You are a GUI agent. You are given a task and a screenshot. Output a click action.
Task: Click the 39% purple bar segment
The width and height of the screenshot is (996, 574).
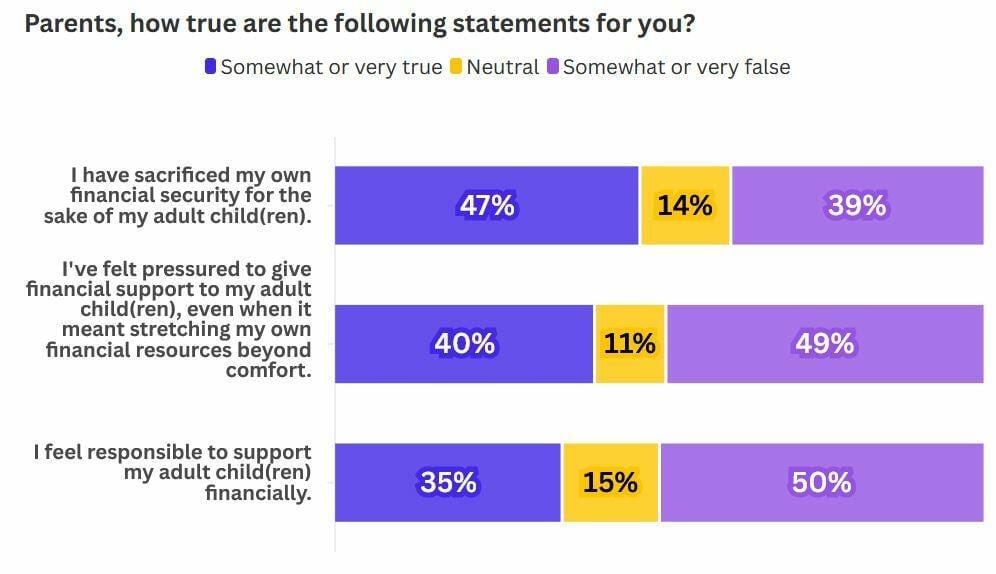point(858,205)
